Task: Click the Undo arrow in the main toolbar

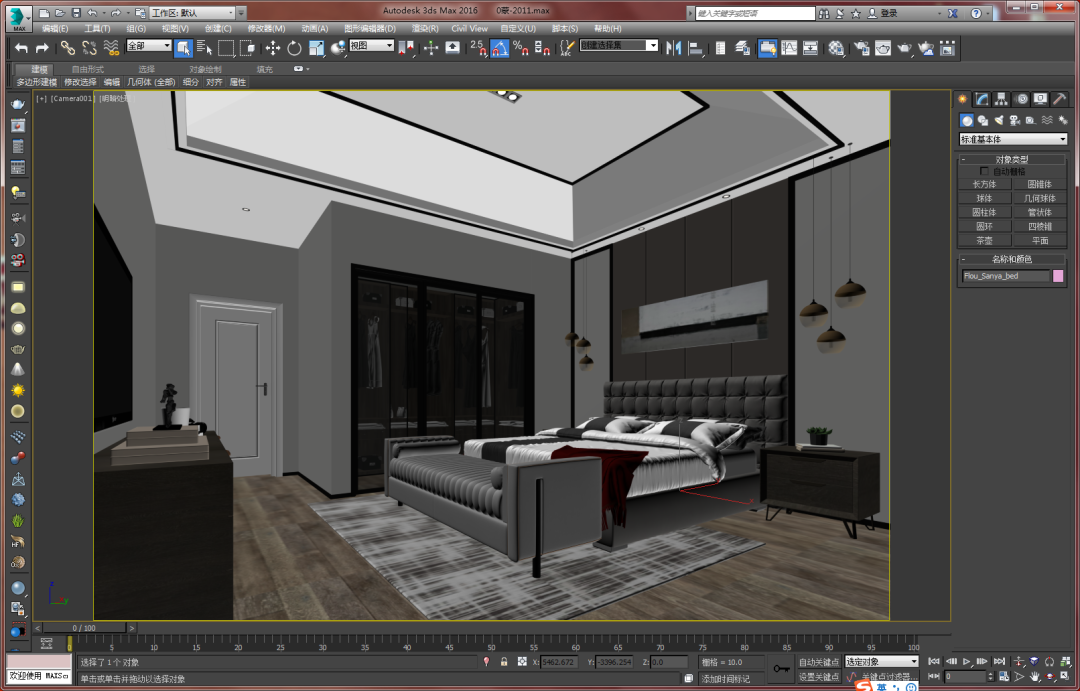Action: point(21,48)
